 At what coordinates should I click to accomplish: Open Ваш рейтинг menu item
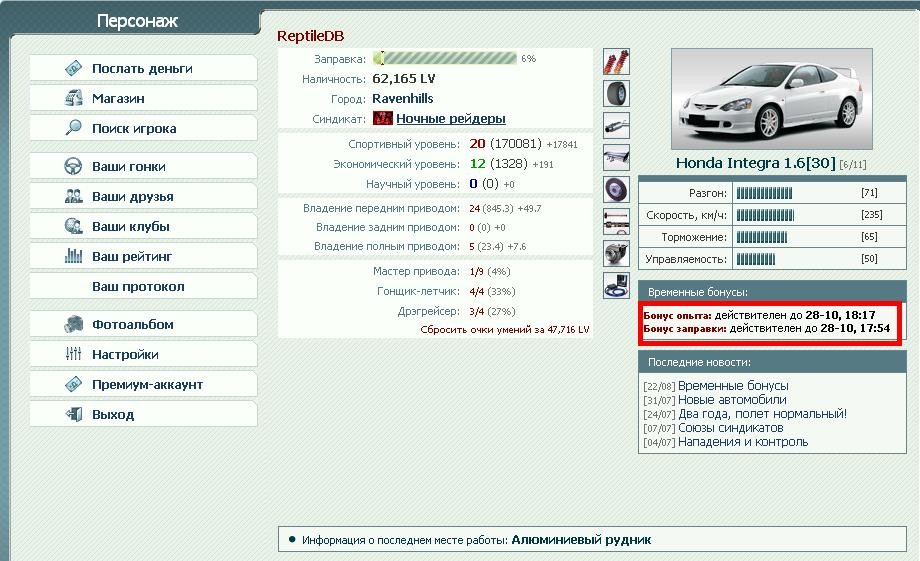(x=143, y=256)
